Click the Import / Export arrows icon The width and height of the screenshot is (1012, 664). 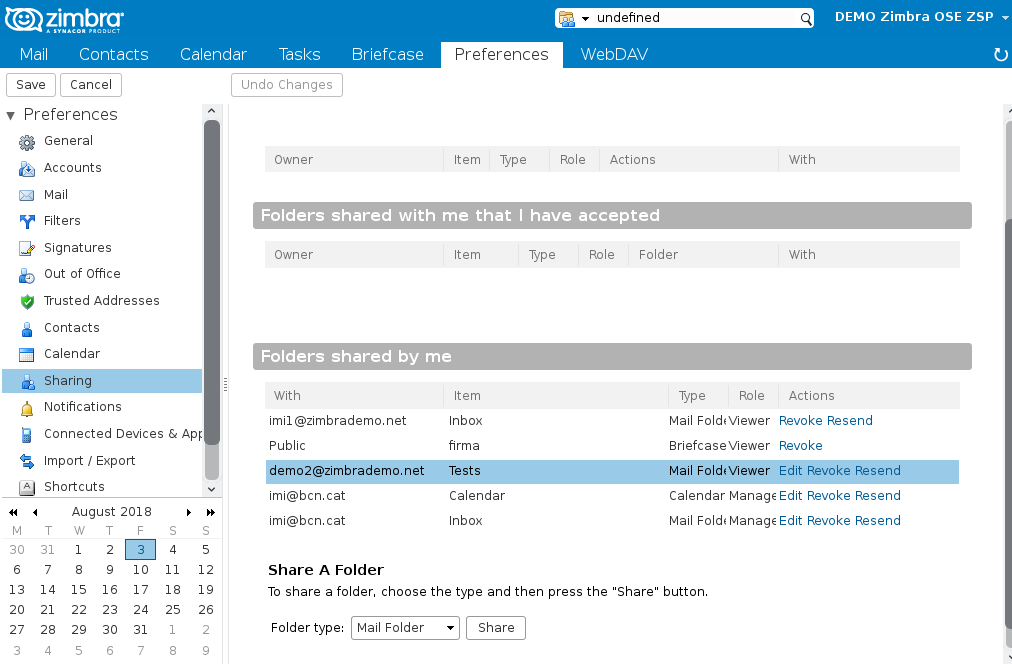pos(27,461)
